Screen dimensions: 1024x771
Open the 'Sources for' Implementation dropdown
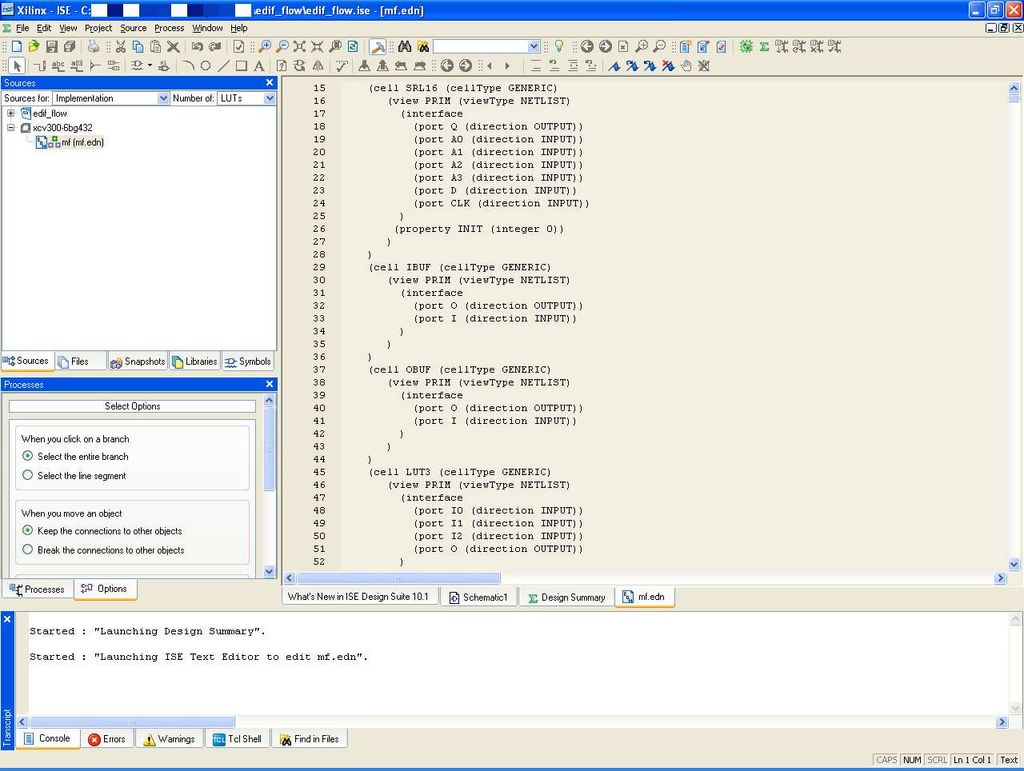pos(163,98)
